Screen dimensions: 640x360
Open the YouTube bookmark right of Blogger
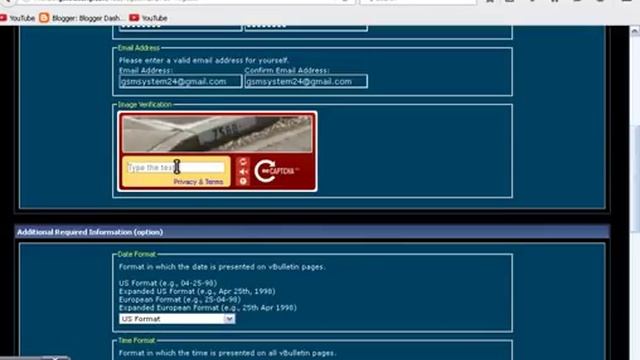(x=149, y=18)
